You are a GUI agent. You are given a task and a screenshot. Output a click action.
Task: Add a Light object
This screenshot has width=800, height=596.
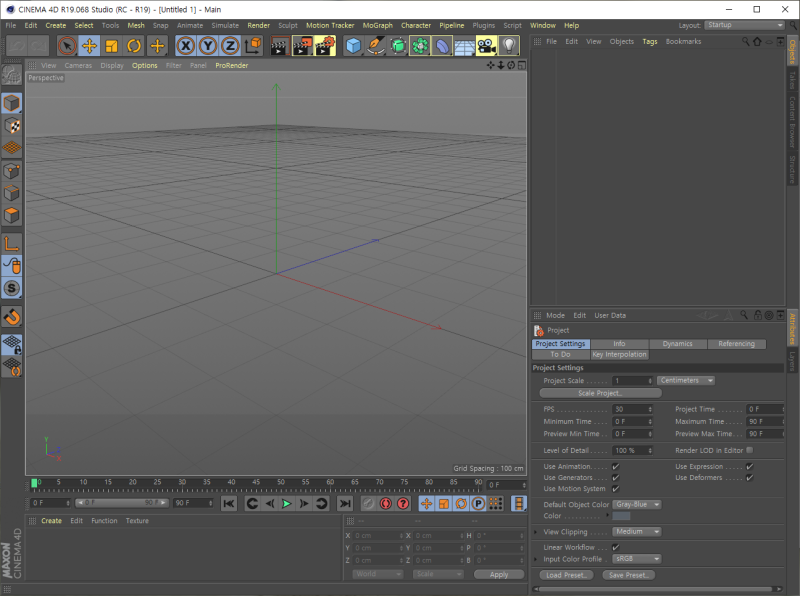(x=509, y=46)
